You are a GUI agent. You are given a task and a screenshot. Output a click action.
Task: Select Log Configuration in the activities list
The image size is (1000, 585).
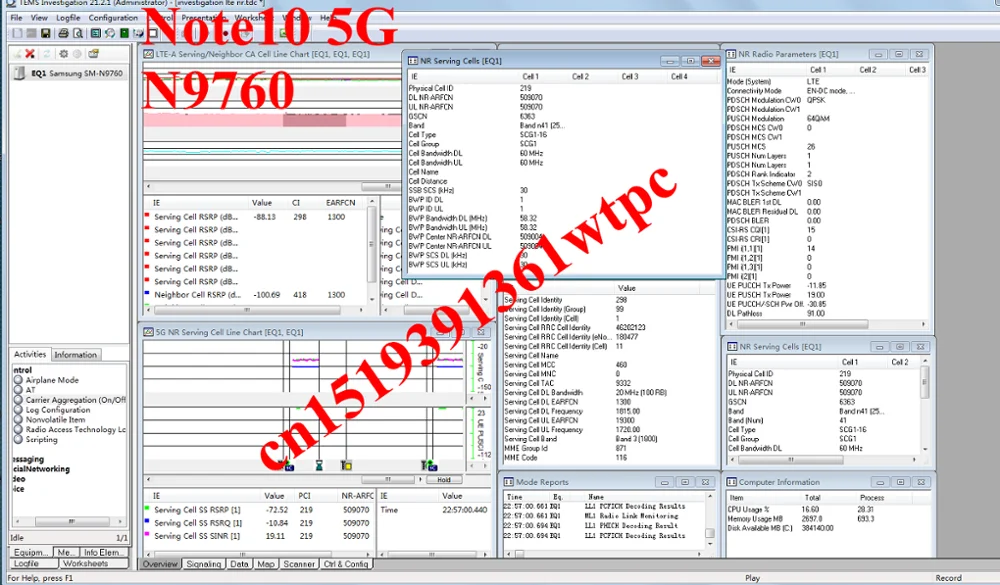(58, 410)
